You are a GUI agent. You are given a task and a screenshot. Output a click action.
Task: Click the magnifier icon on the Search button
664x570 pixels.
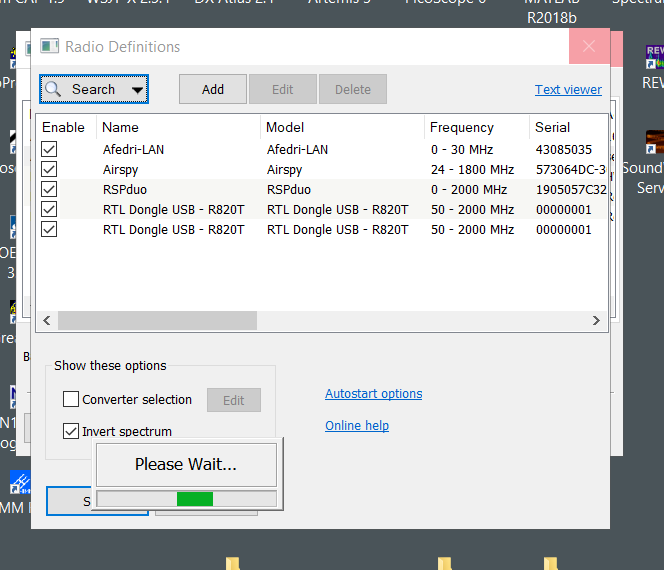[55, 89]
